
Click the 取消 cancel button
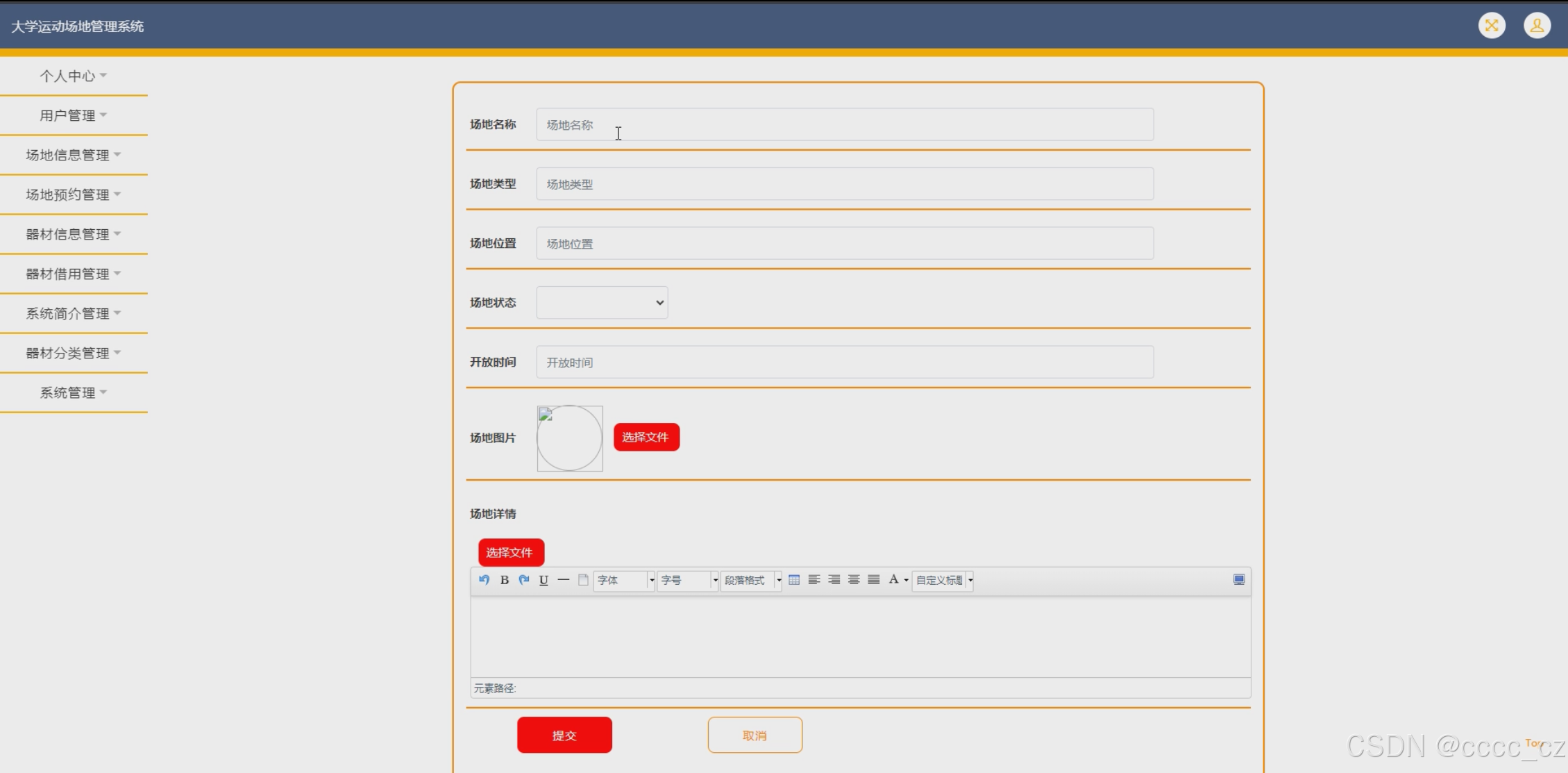[755, 735]
